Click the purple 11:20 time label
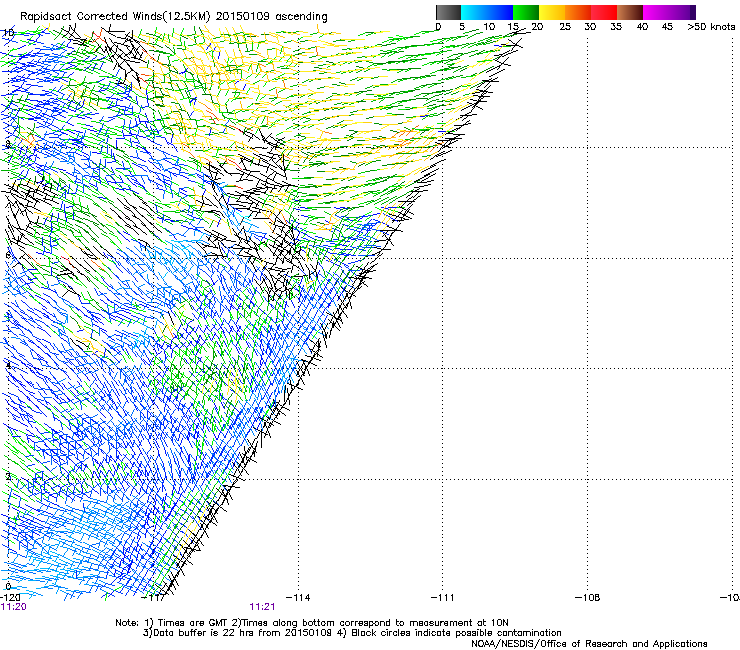740x650 pixels. click(x=14, y=607)
